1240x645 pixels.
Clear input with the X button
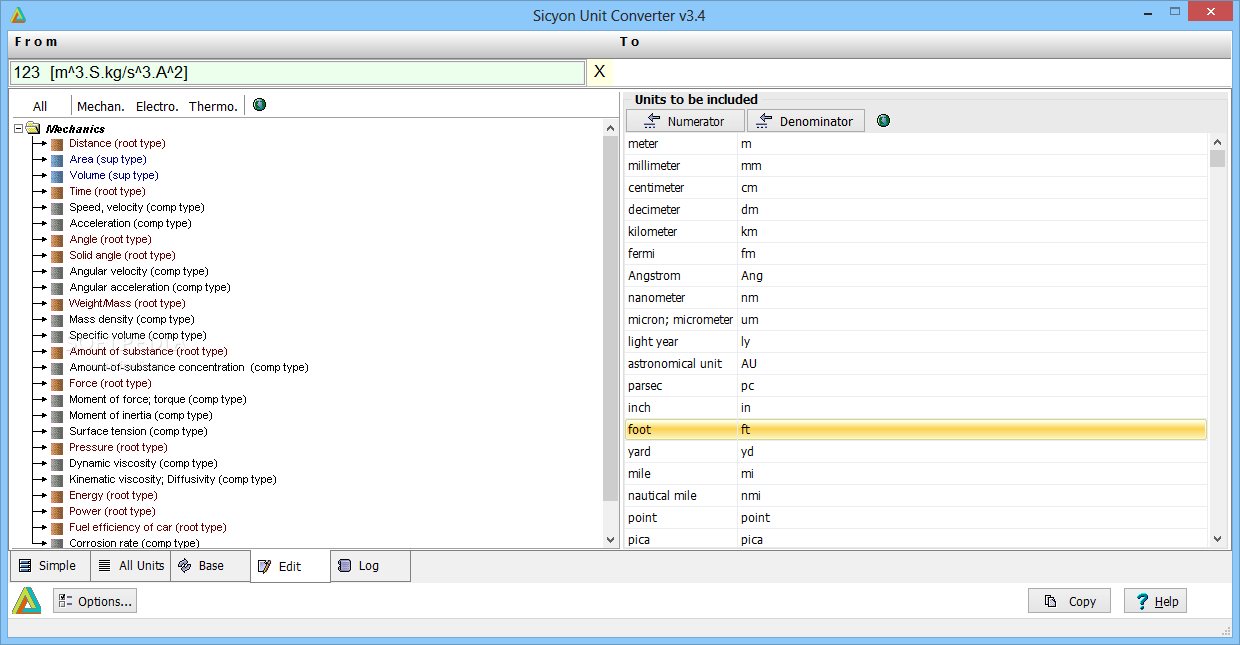(600, 72)
